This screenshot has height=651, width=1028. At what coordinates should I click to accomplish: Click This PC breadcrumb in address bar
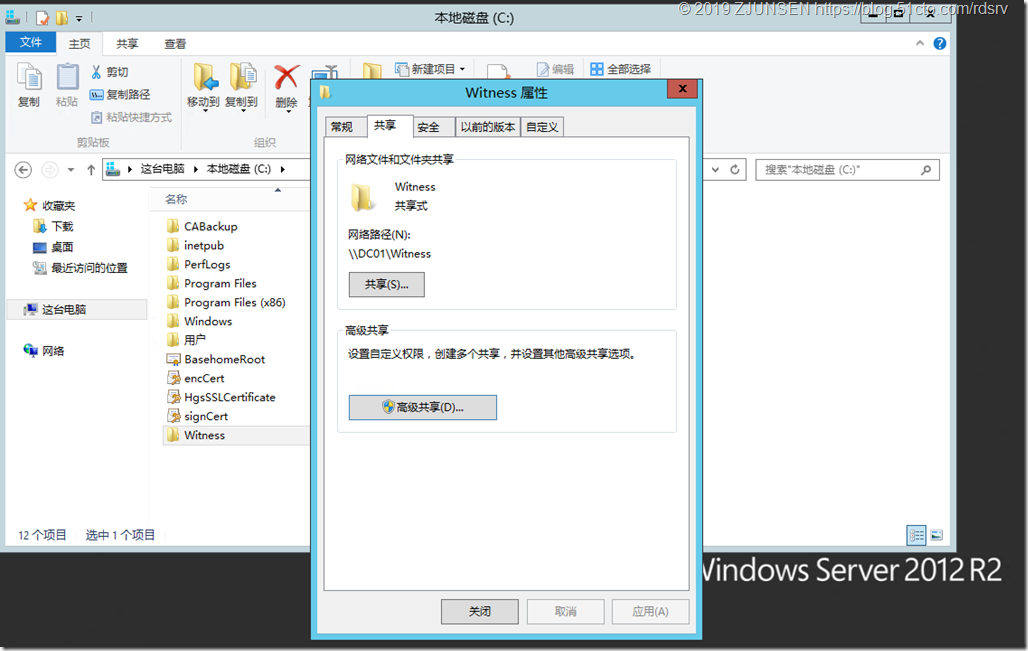pyautogui.click(x=162, y=169)
